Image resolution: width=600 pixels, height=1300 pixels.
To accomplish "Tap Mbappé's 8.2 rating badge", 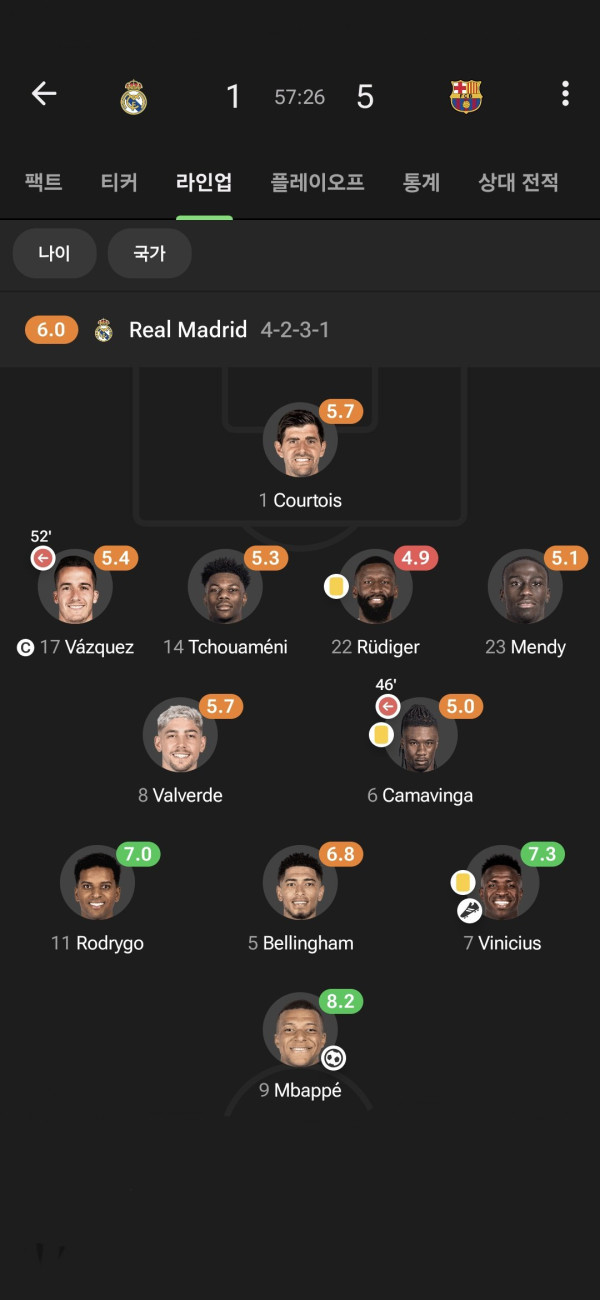I will 340,1001.
